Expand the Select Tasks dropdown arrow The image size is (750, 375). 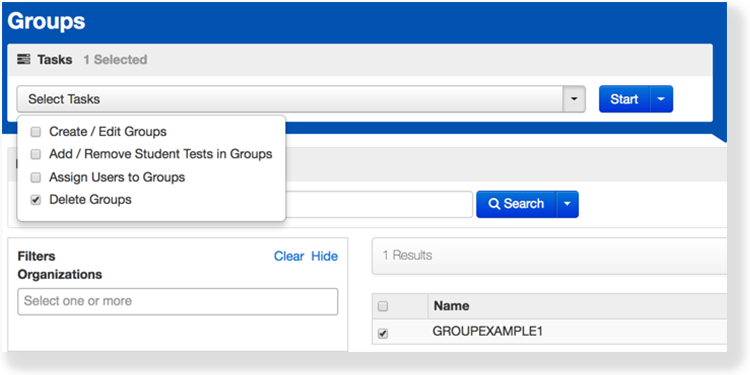click(574, 99)
